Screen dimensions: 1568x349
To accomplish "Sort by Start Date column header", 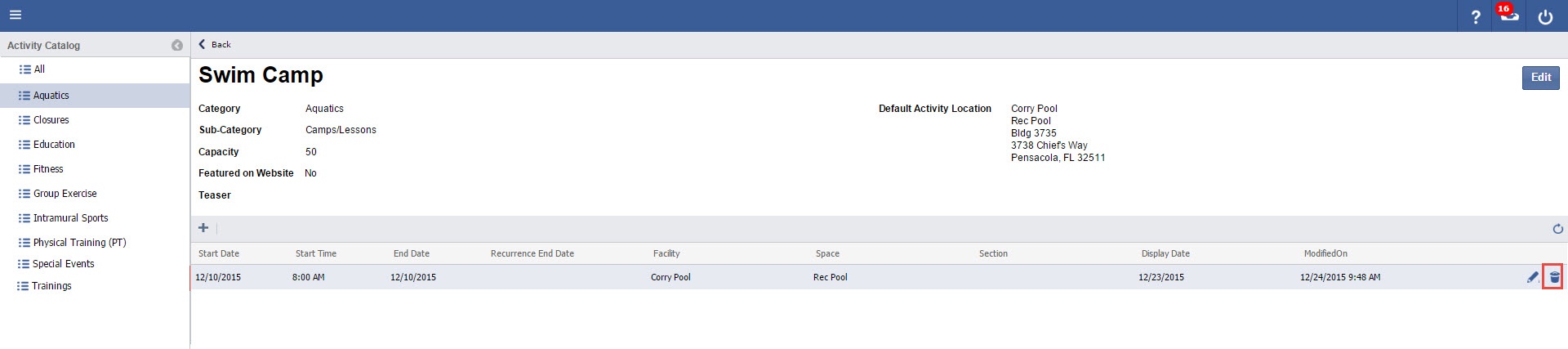I will point(219,253).
